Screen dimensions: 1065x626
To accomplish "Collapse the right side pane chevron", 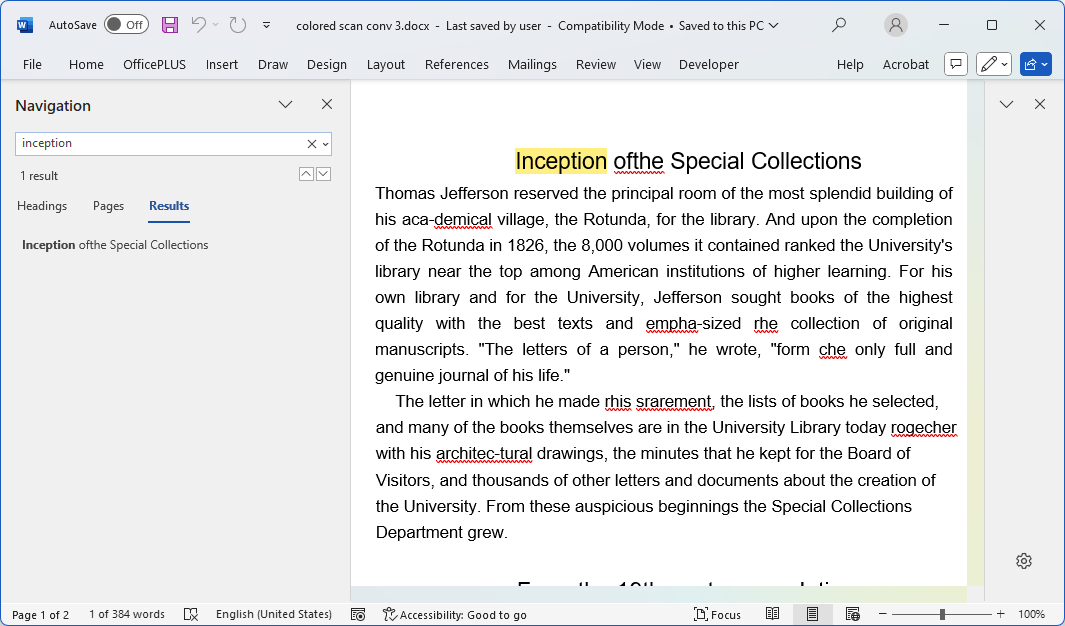I will point(1007,105).
